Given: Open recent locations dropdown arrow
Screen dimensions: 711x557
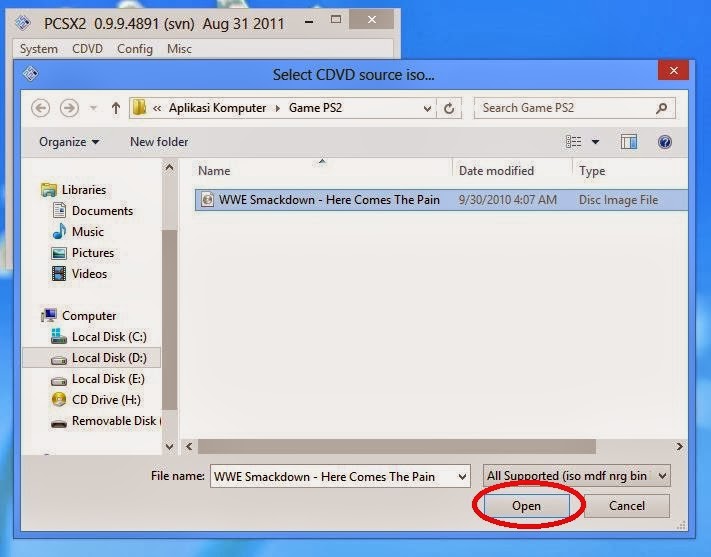Looking at the screenshot, I should pos(93,108).
